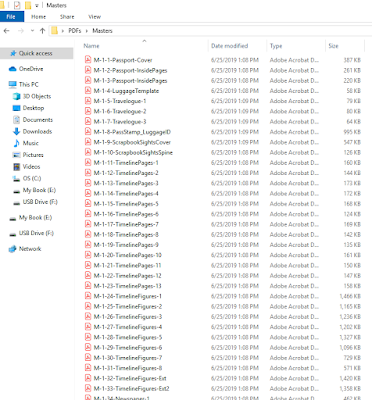Click PDF icon of M-1-24-TimelineFigures-1
This screenshot has height=400, width=372.
pos(88,296)
